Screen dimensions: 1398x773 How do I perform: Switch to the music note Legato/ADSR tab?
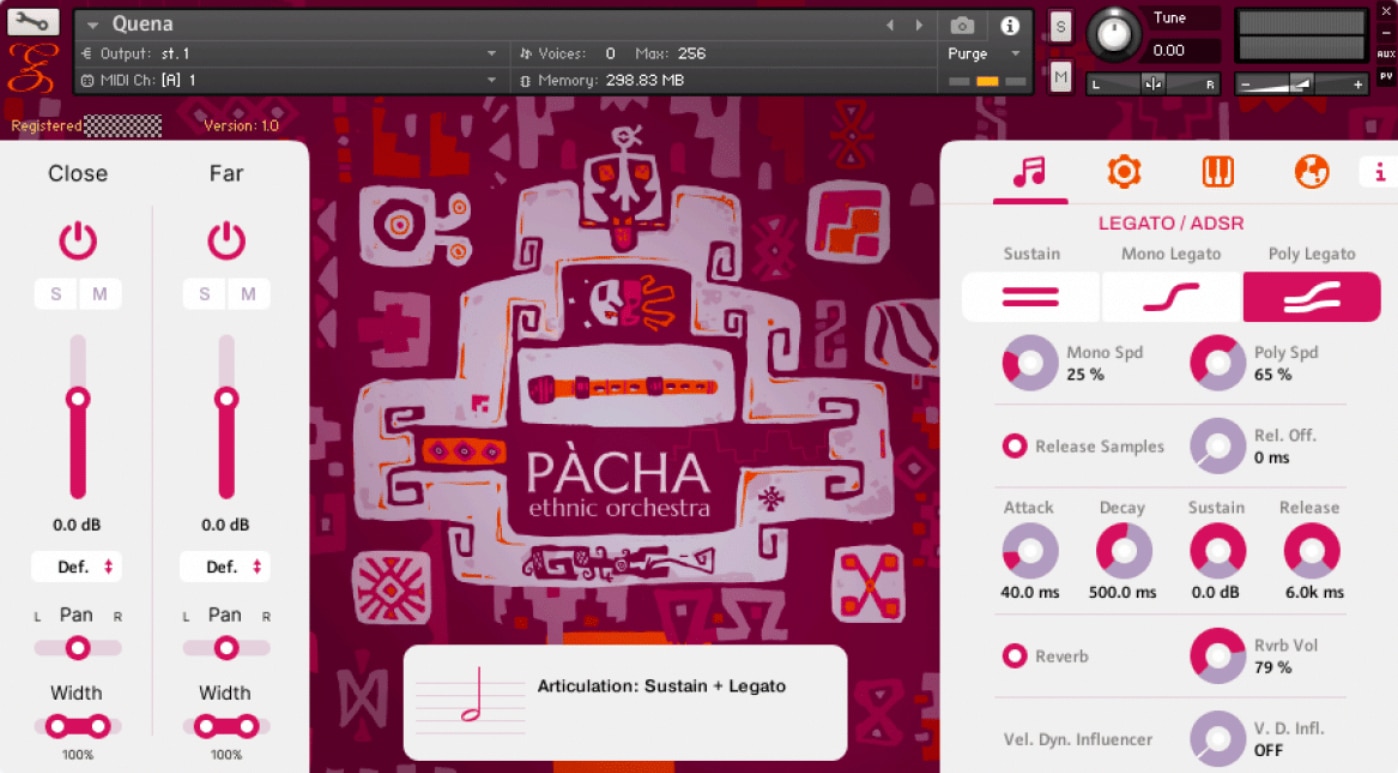[1030, 171]
